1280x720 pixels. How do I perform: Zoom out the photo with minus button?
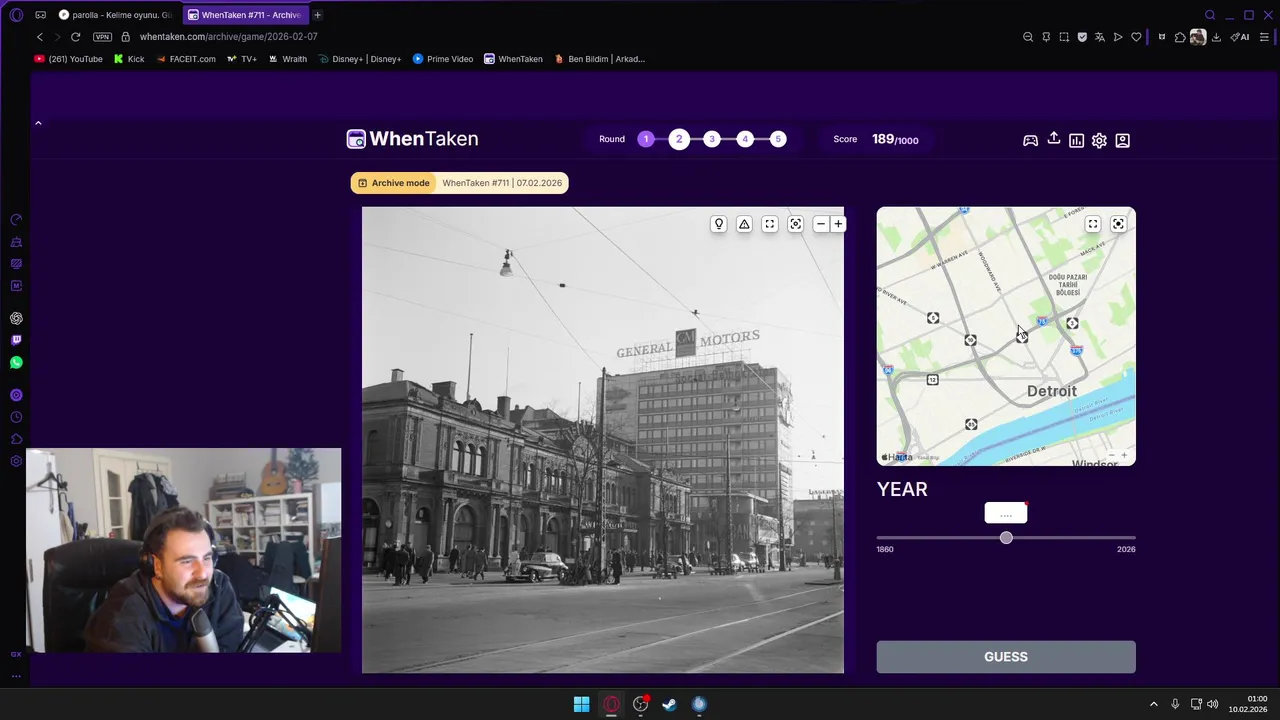821,224
